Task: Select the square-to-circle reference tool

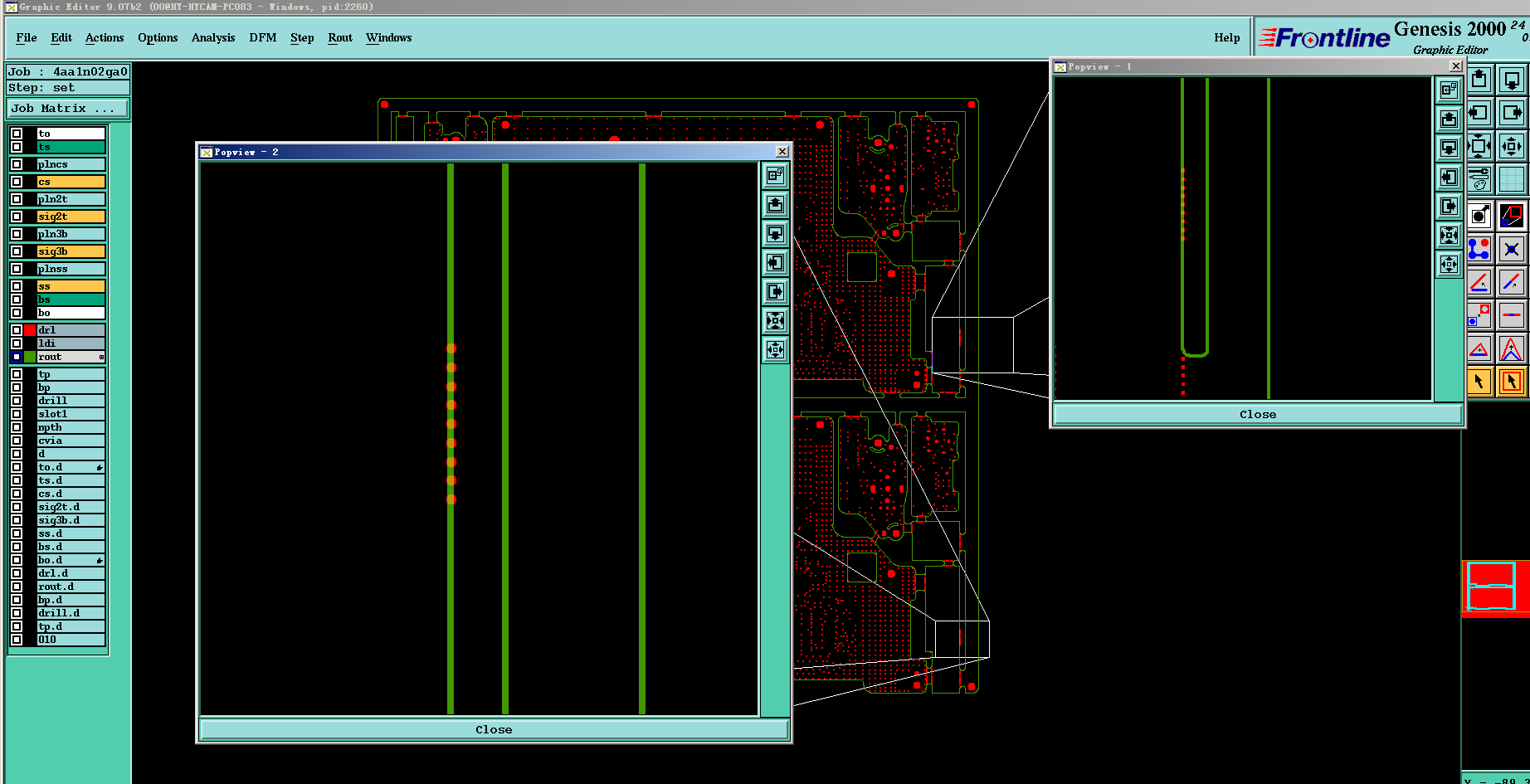Action: click(x=1479, y=315)
